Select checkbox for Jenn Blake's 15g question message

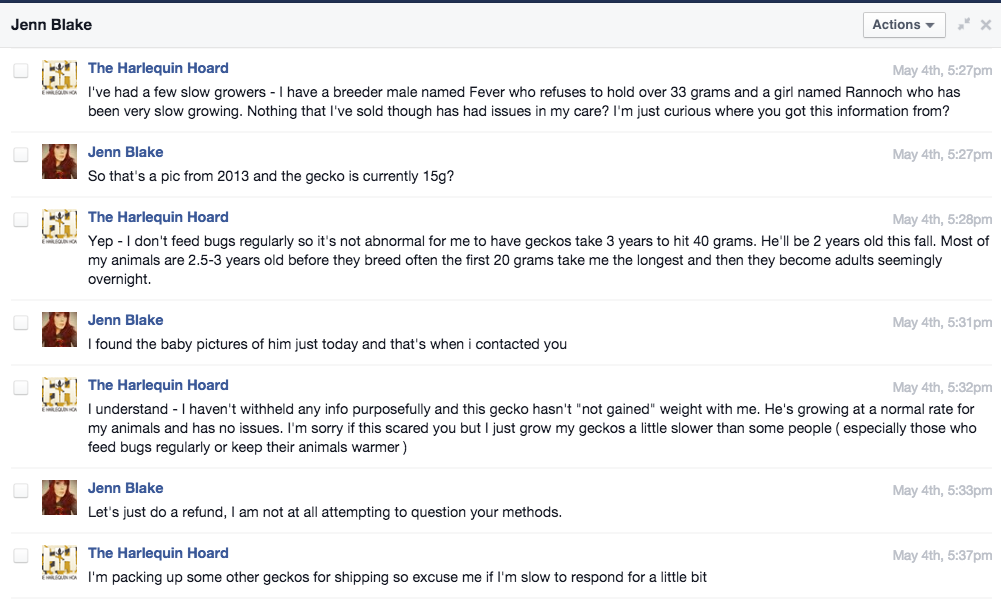(x=21, y=154)
